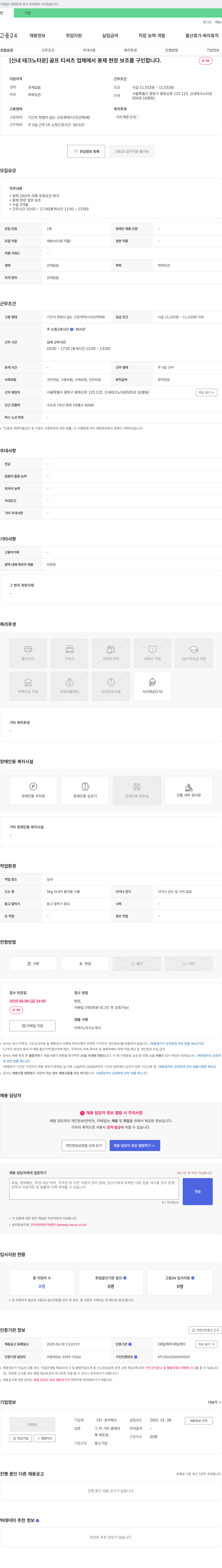Click the 차량유지비 welfare icon
222x1568 pixels.
tap(111, 653)
